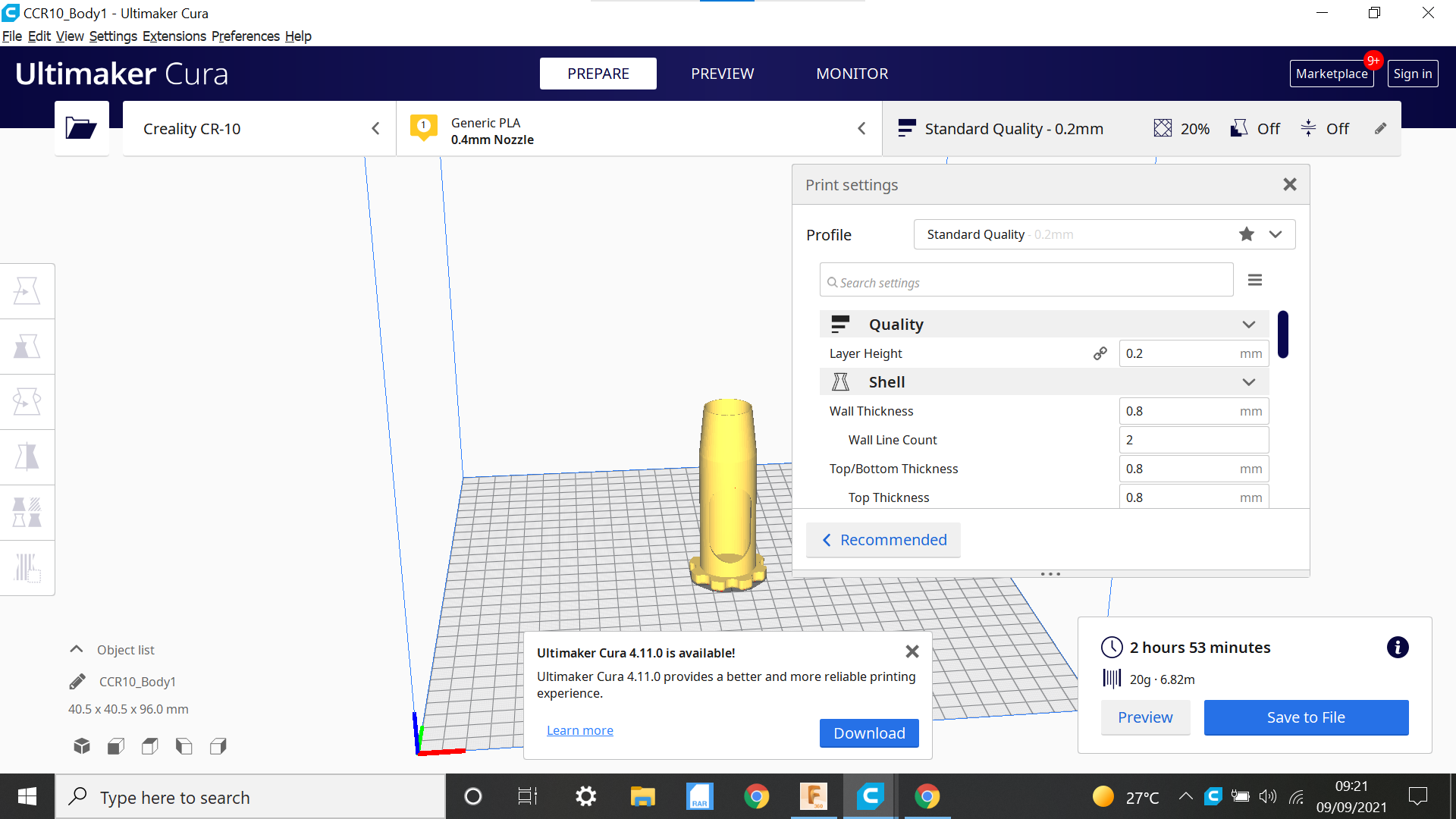Click the Windows search box
Viewport: 1456px width, 819px height.
point(250,796)
